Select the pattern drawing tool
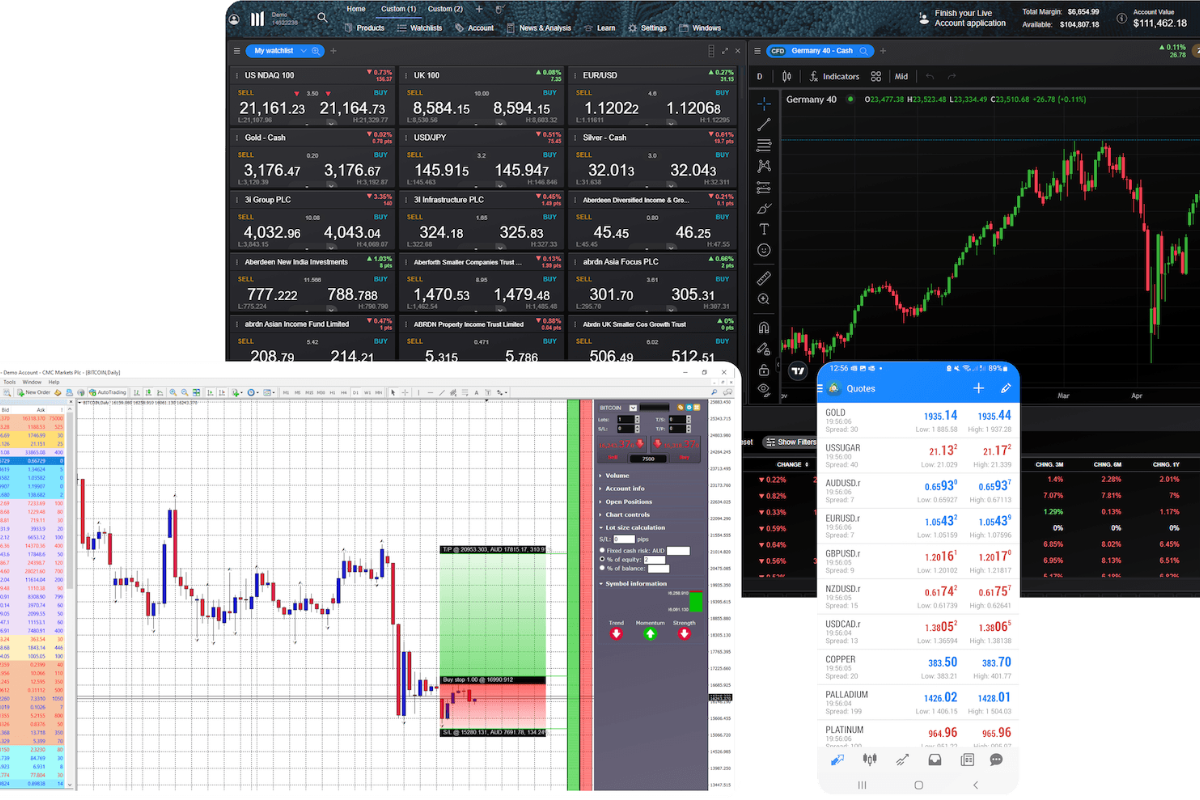The image size is (1200, 800). click(x=764, y=166)
